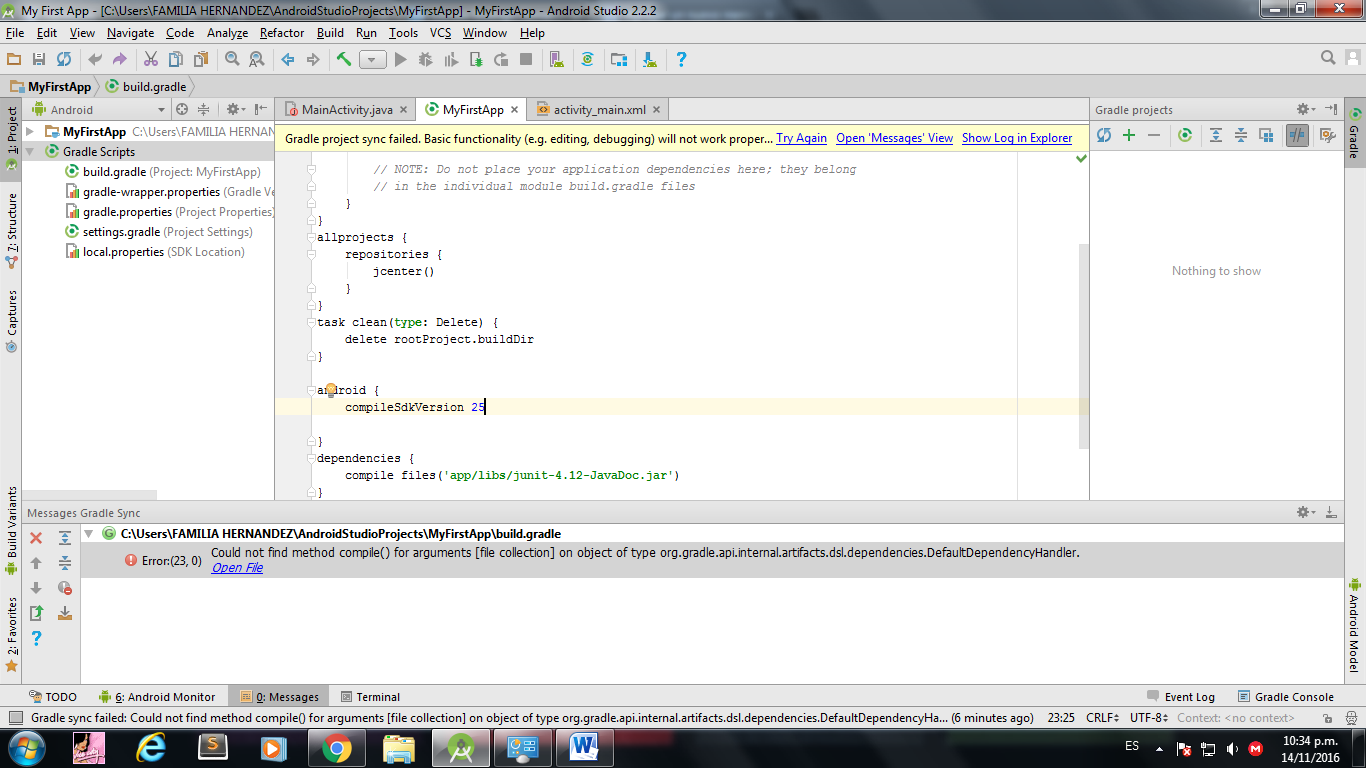Open the run configuration dropdown in toolbar
1366x768 pixels.
(373, 60)
